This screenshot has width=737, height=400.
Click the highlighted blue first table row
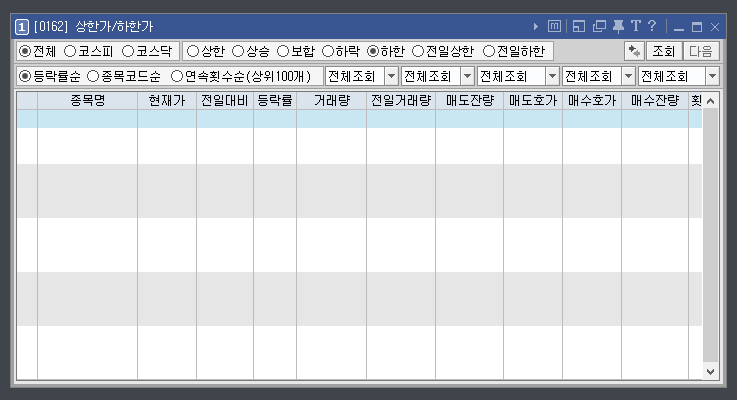pyautogui.click(x=360, y=119)
